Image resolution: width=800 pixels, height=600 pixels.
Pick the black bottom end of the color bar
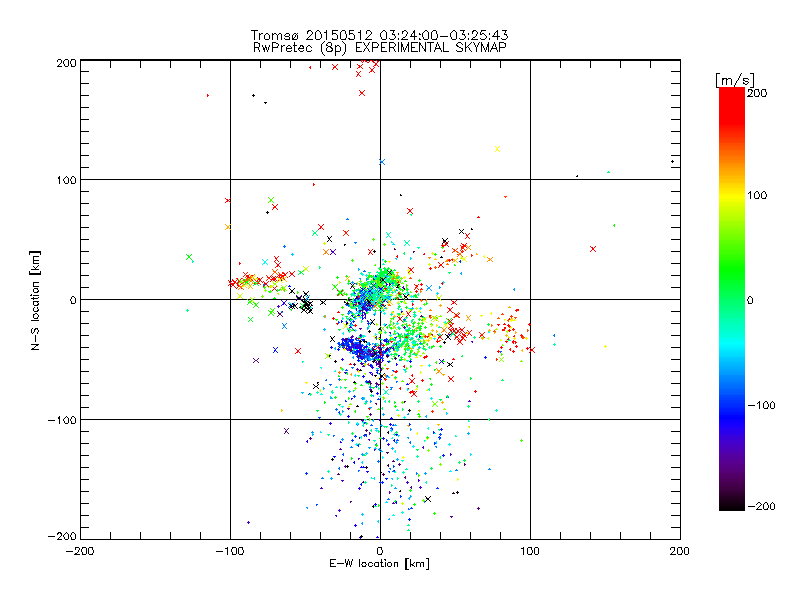coord(732,504)
